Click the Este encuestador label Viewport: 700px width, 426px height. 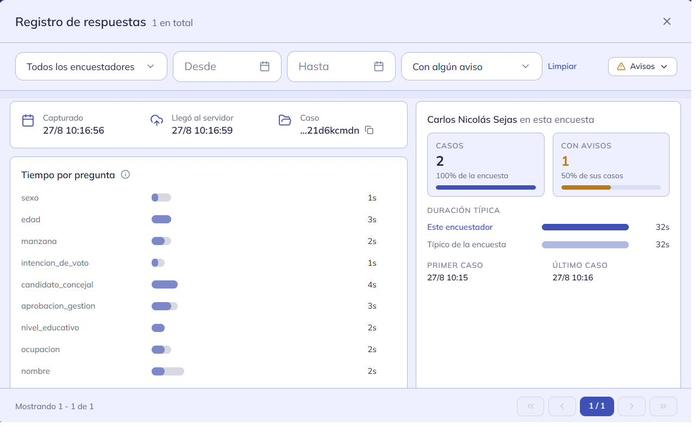pyautogui.click(x=460, y=227)
